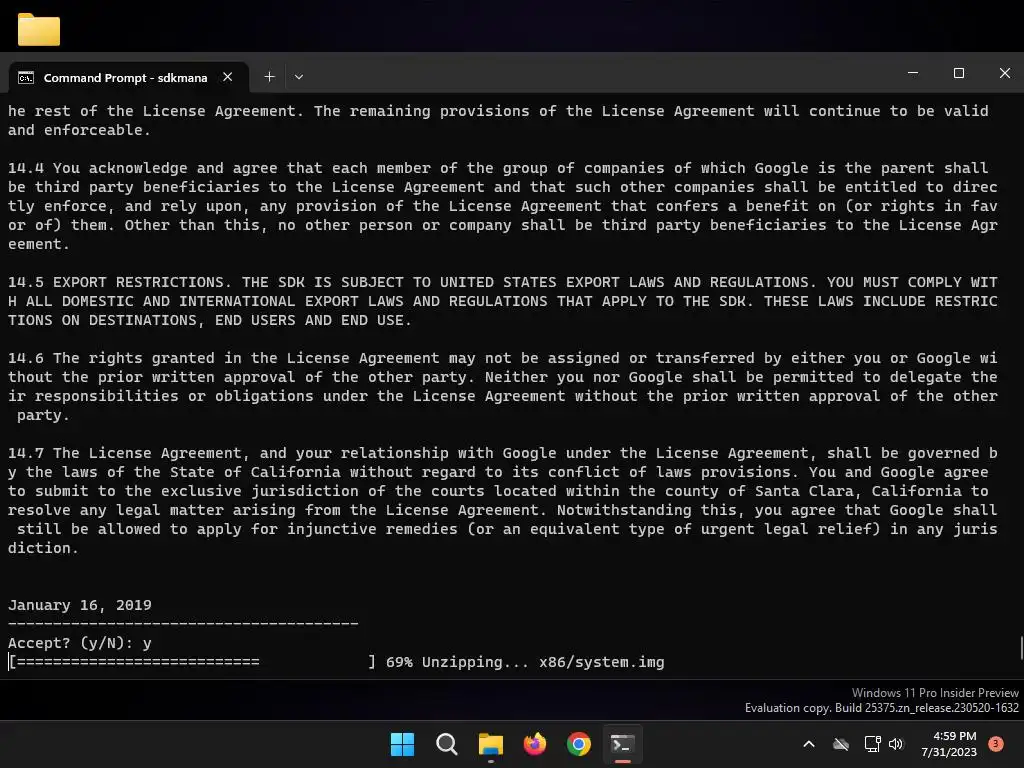Click the terminal scrollbar thumb
The width and height of the screenshot is (1024, 768).
tap(1021, 648)
